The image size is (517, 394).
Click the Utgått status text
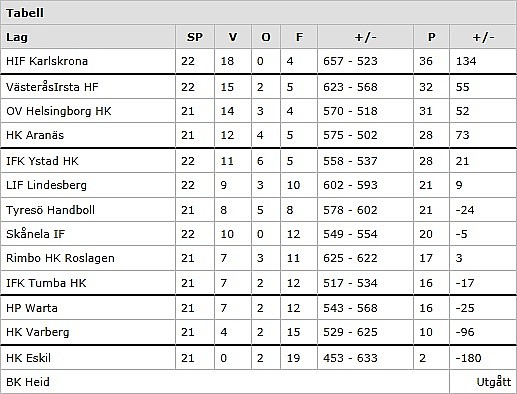coord(494,382)
